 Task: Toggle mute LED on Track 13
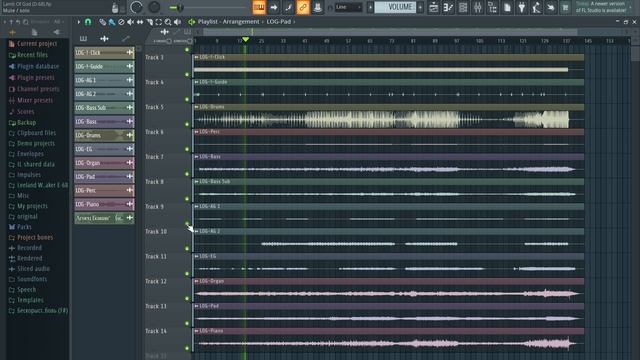pyautogui.click(x=187, y=323)
